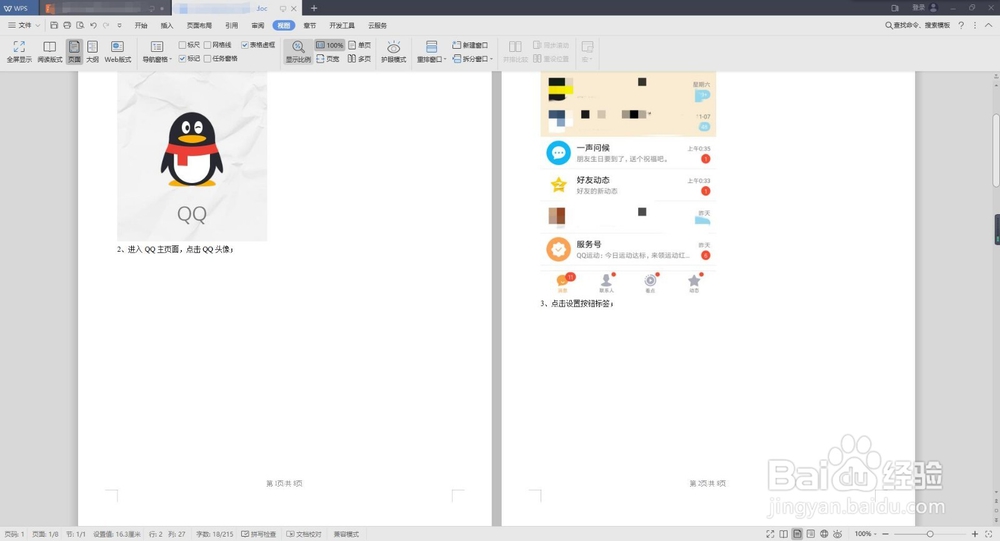The width and height of the screenshot is (1000, 541).
Task: Set ribbon zoom to 100%
Action: click(x=330, y=45)
